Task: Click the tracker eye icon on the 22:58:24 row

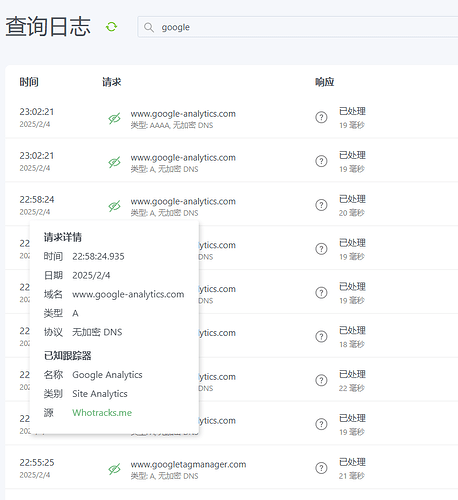Action: [114, 206]
